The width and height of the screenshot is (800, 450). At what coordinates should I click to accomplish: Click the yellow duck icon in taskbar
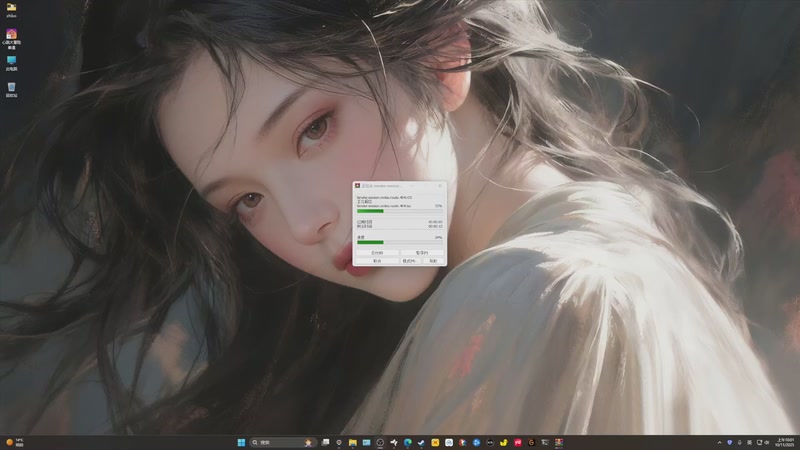click(504, 442)
